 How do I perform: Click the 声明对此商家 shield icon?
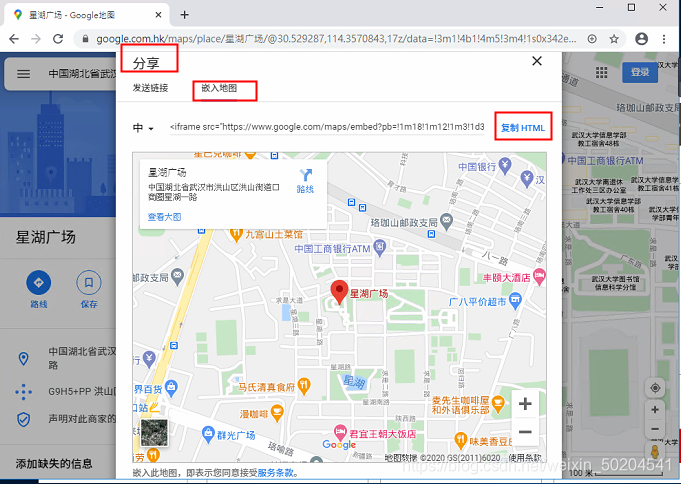pyautogui.click(x=23, y=419)
